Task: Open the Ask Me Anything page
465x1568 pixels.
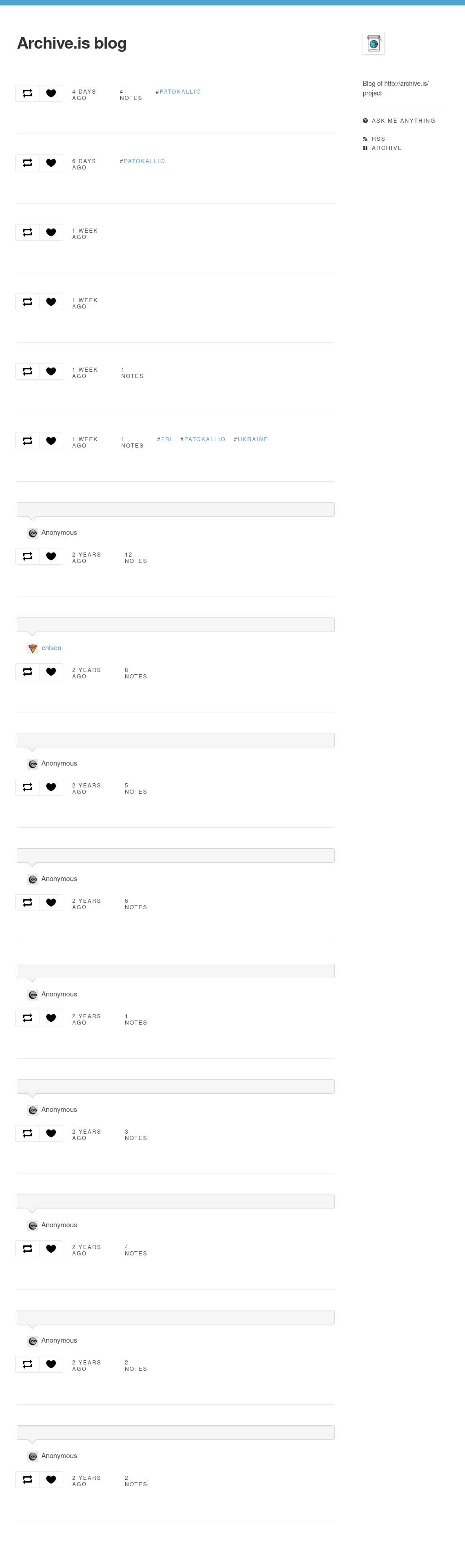Action: (403, 120)
